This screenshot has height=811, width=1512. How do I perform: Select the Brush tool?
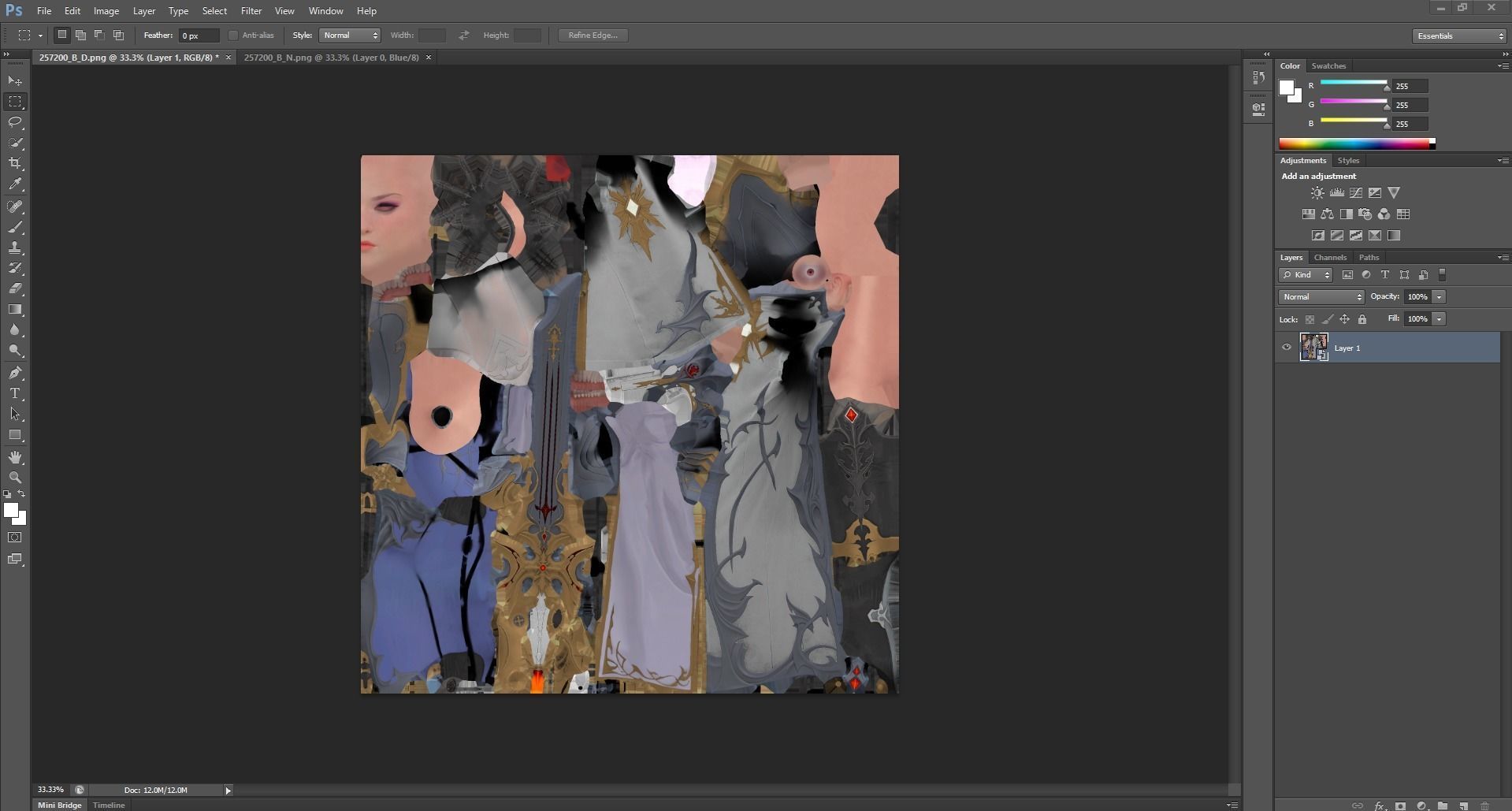[x=15, y=227]
